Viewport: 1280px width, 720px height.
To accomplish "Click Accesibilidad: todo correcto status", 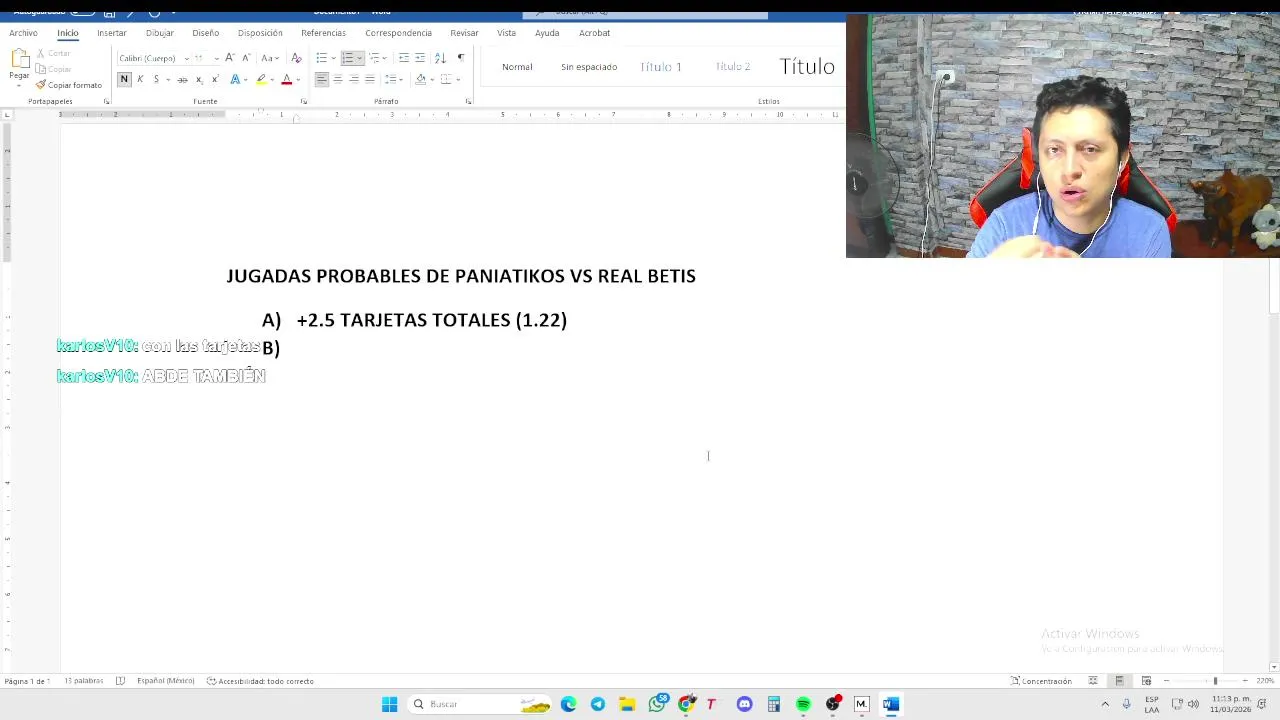I will (x=261, y=681).
